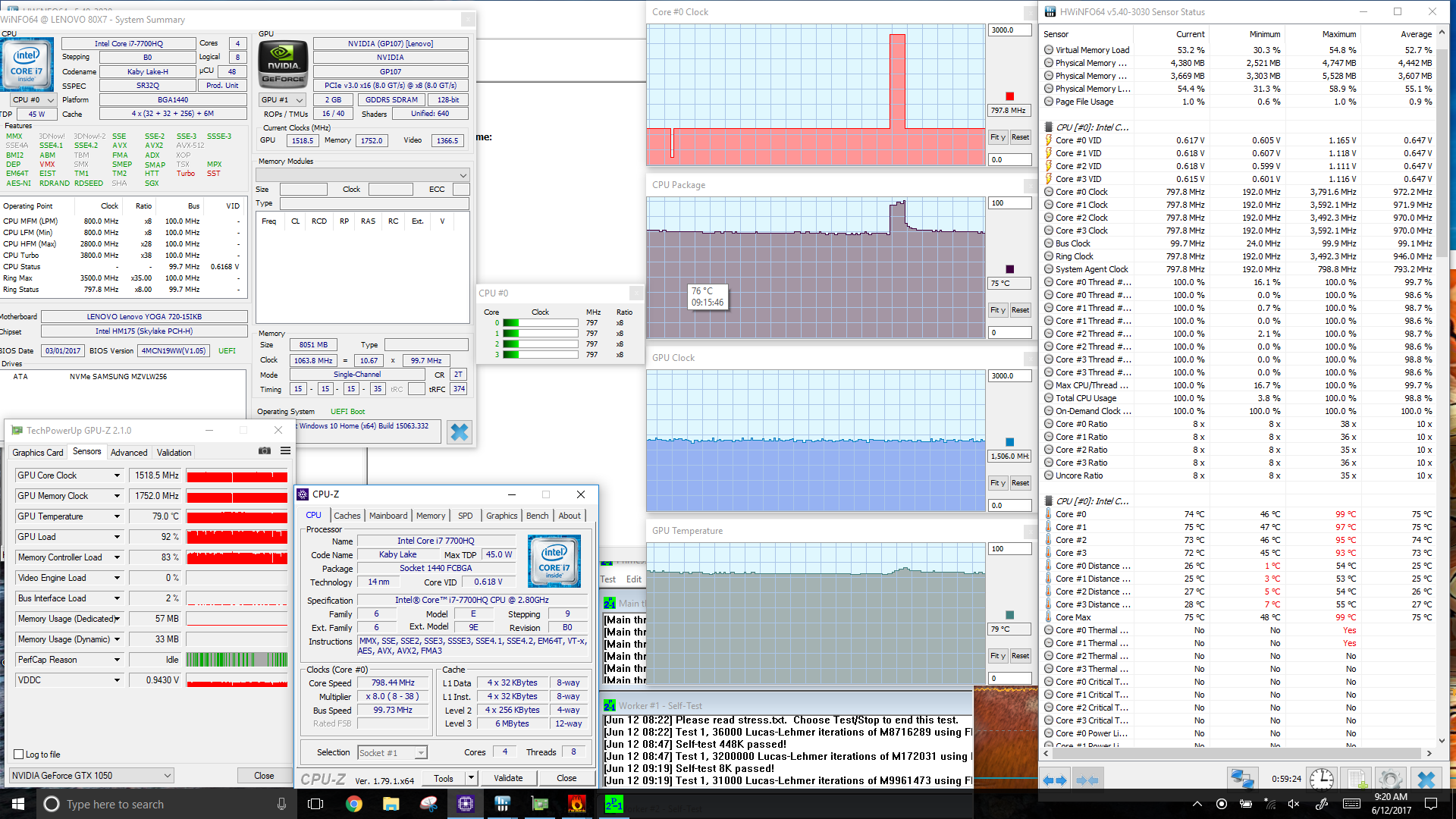Screen dimensions: 1456x819
Task: Close sensor status with blue X icon
Action: coord(1426,779)
